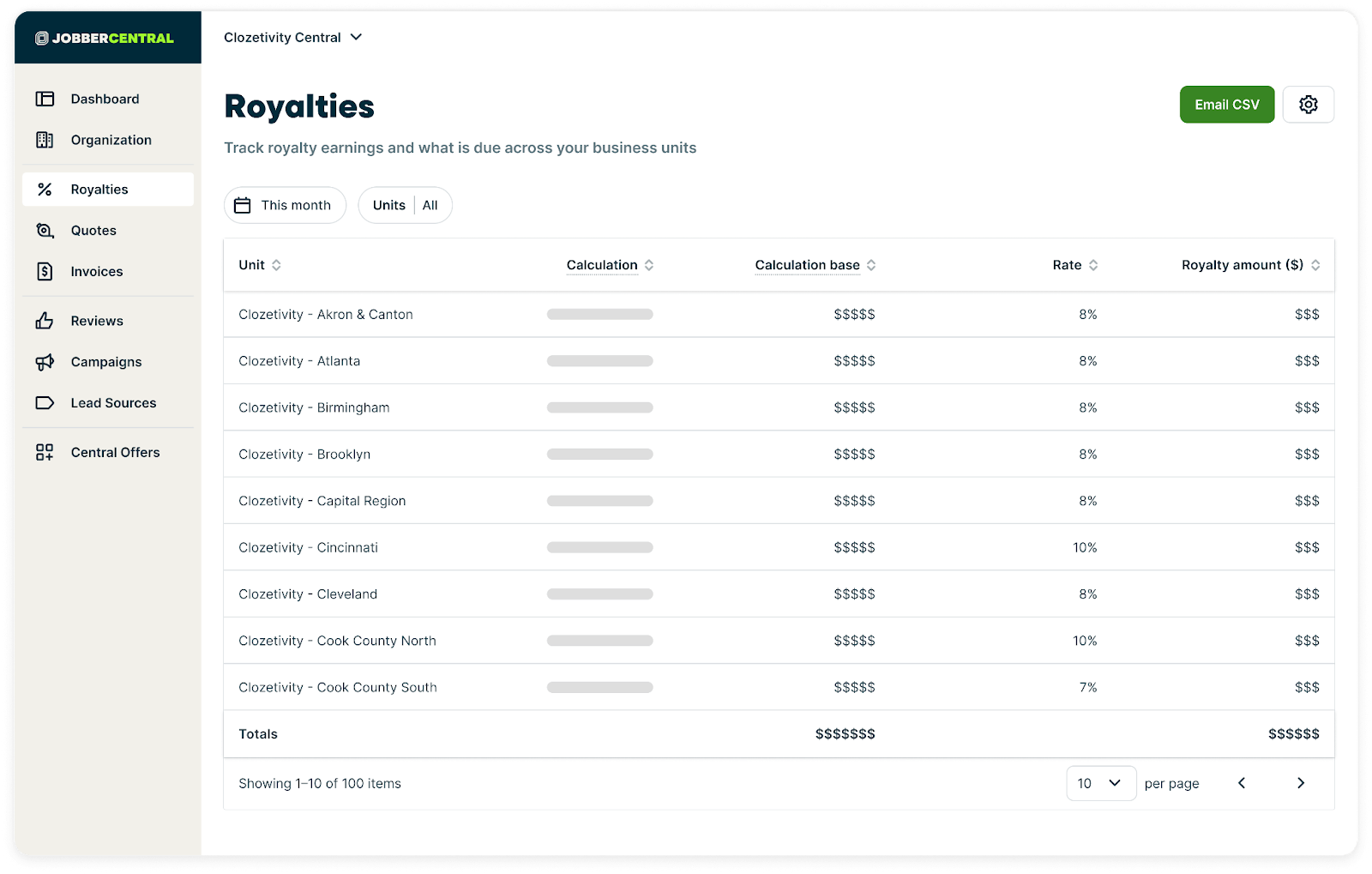
Task: Select the Reviews thumbs-up icon
Action: (45, 320)
